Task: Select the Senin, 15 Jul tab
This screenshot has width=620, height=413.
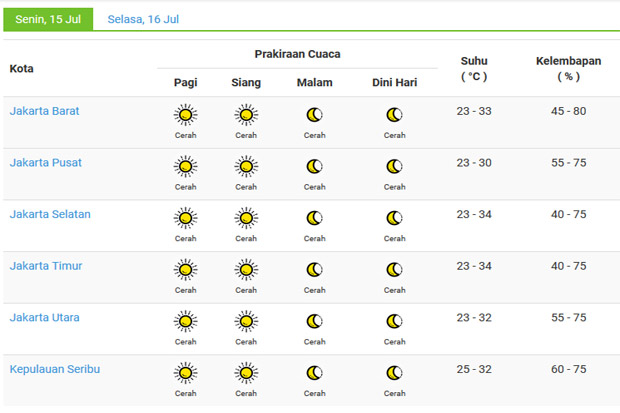Action: pos(48,19)
